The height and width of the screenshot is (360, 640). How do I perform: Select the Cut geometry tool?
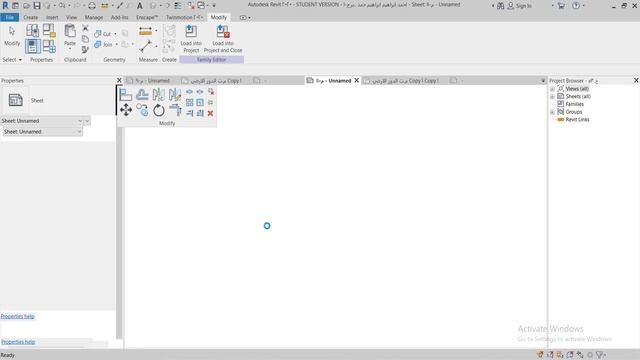click(x=102, y=34)
